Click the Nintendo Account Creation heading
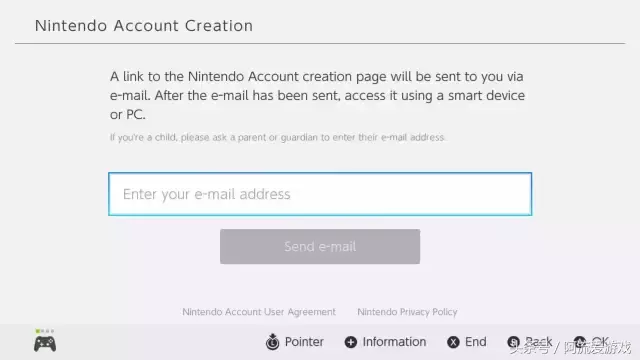The height and width of the screenshot is (360, 640). point(144,26)
